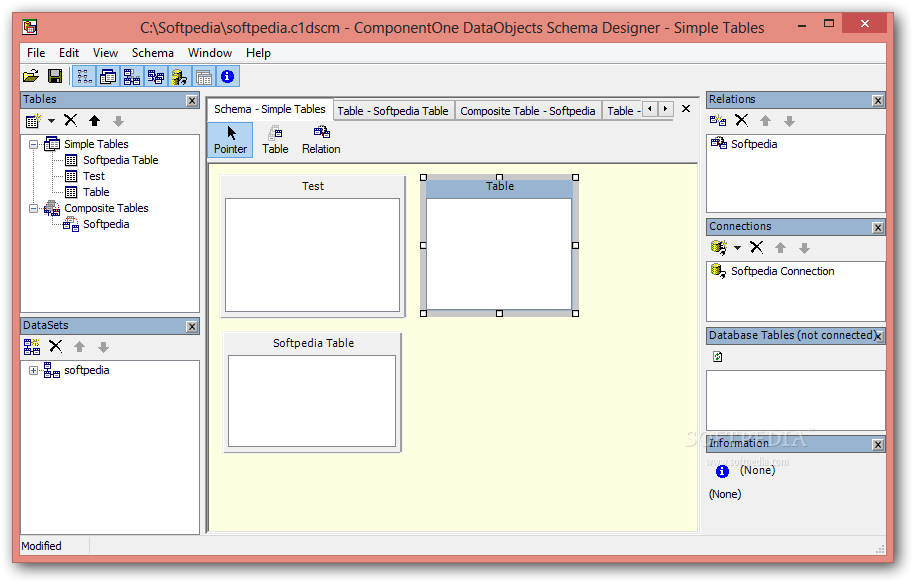Close the DataSets panel
This screenshot has height=583, width=914.
pos(192,326)
